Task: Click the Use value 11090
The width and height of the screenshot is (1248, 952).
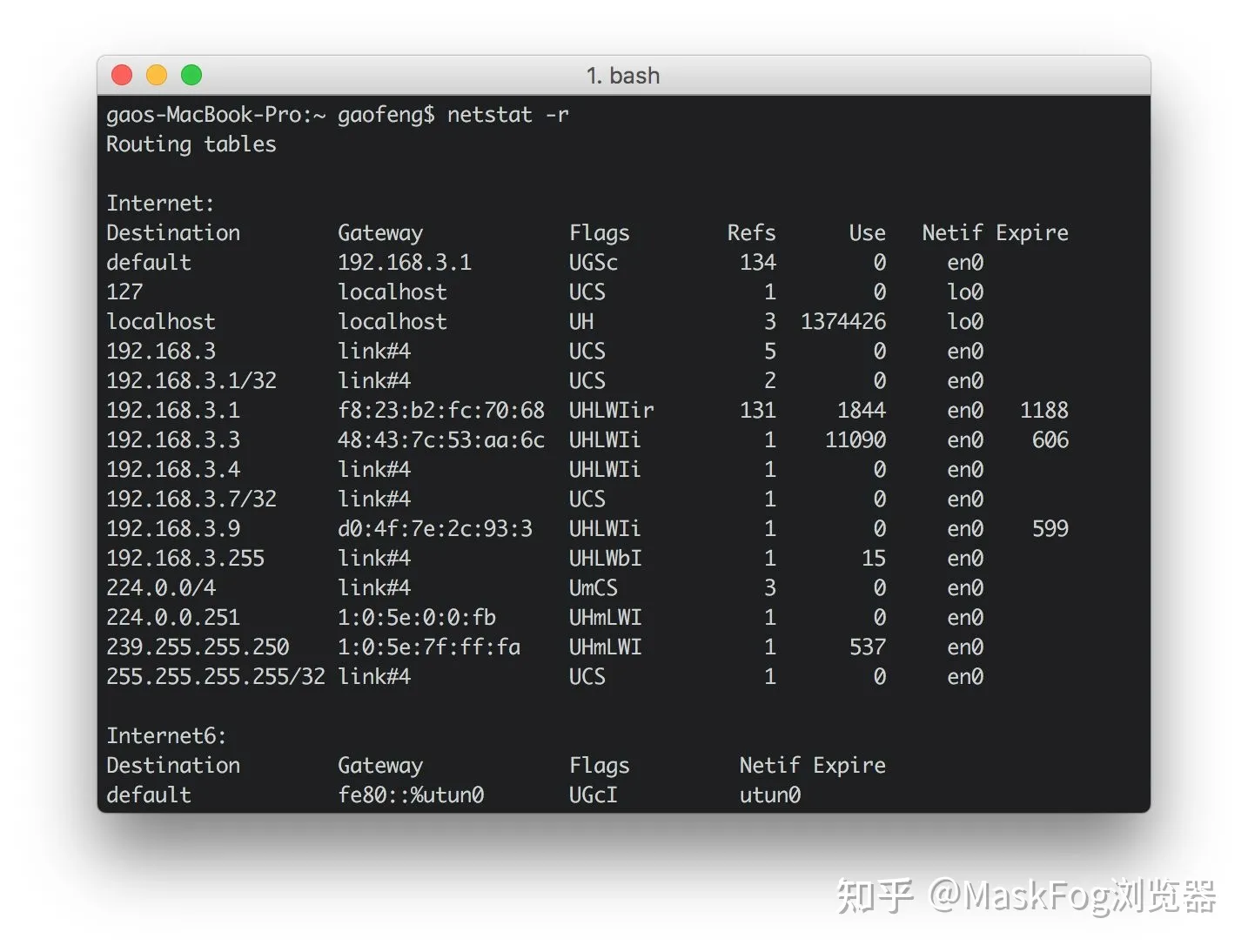Action: tap(855, 440)
